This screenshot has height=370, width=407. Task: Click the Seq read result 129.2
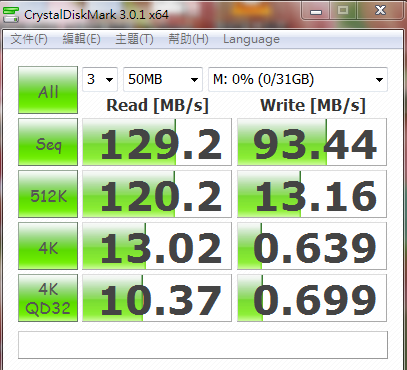pos(157,142)
